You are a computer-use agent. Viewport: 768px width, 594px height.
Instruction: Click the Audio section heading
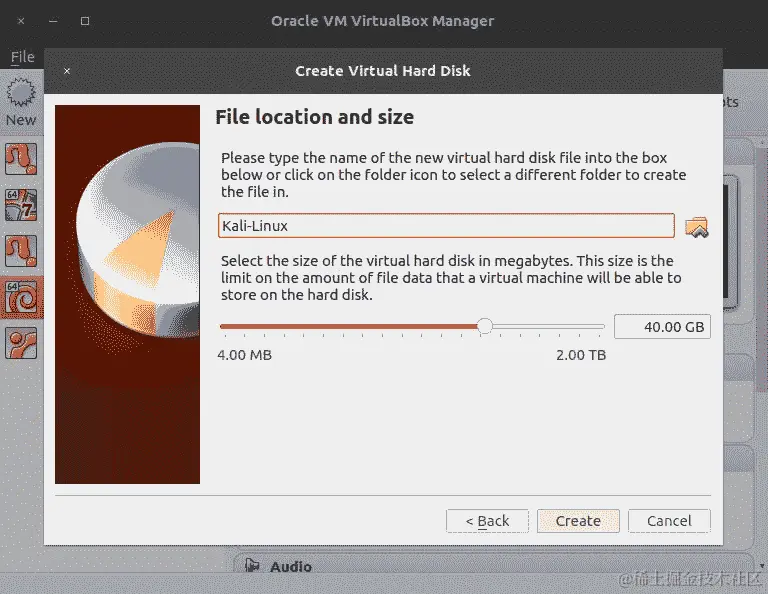coord(291,567)
